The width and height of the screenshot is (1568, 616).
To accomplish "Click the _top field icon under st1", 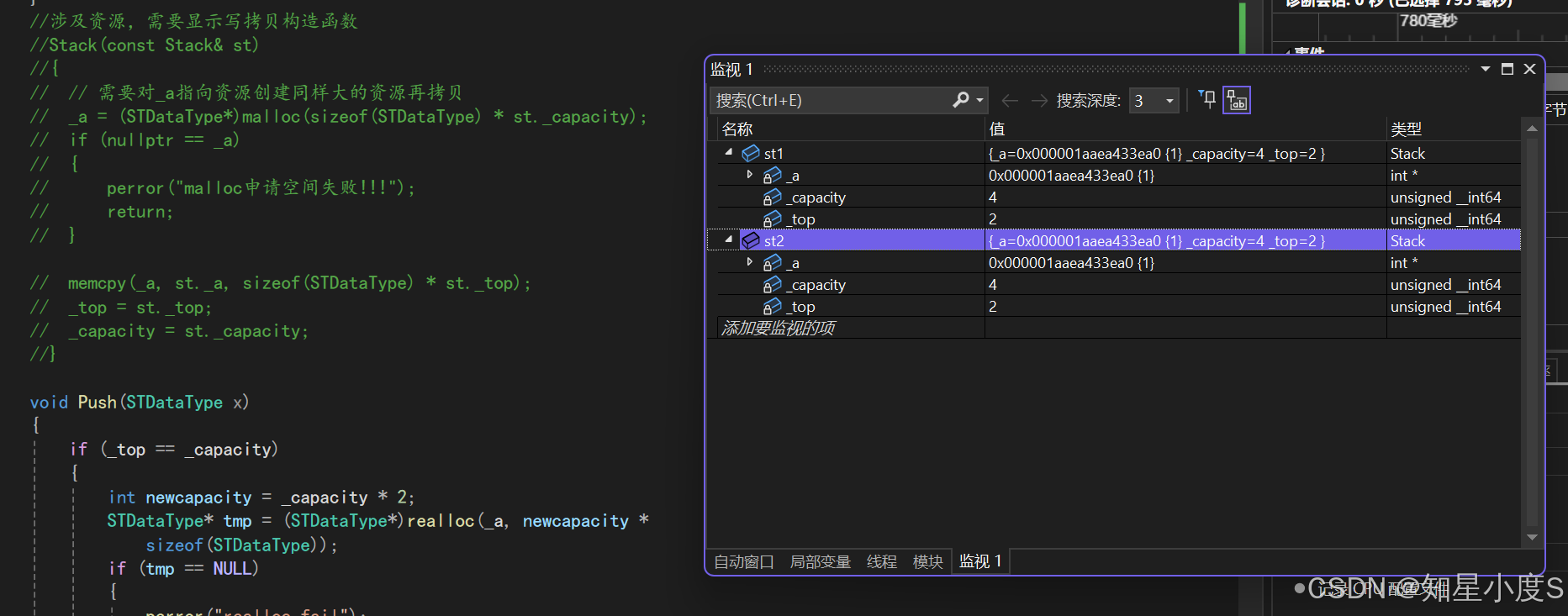I will 772,219.
